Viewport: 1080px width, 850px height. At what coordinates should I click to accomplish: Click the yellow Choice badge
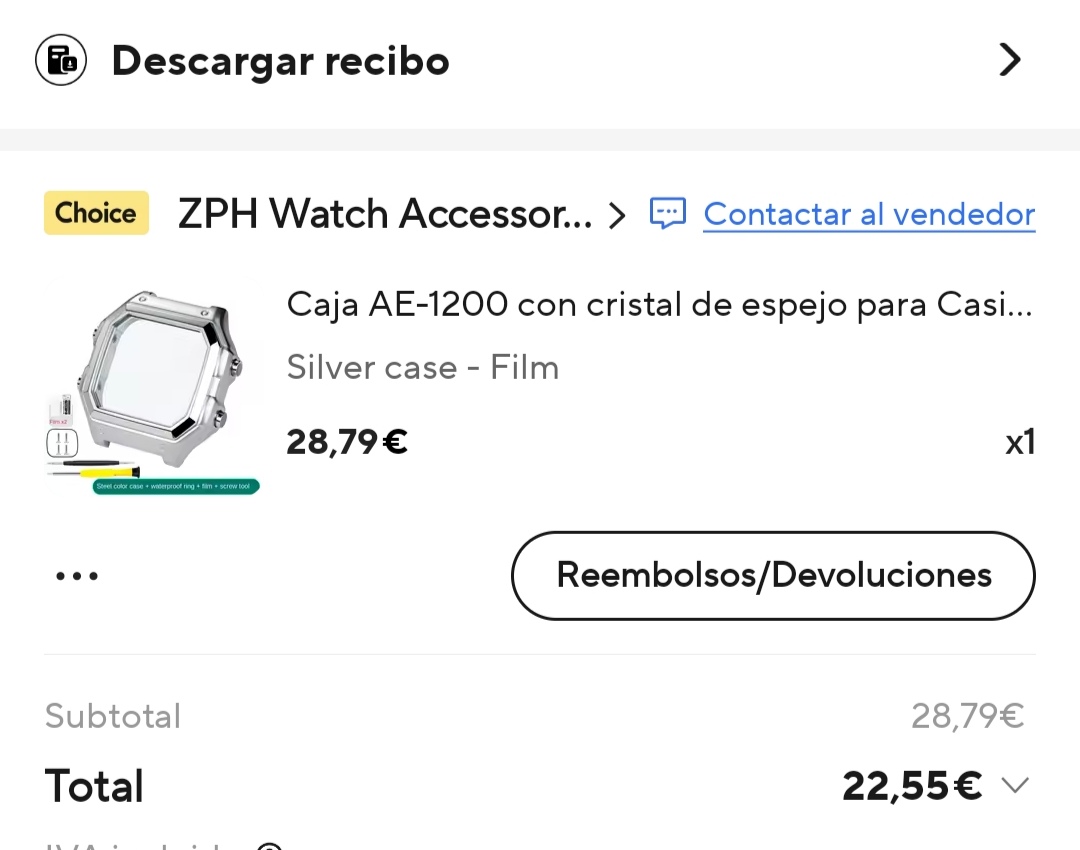click(x=96, y=213)
